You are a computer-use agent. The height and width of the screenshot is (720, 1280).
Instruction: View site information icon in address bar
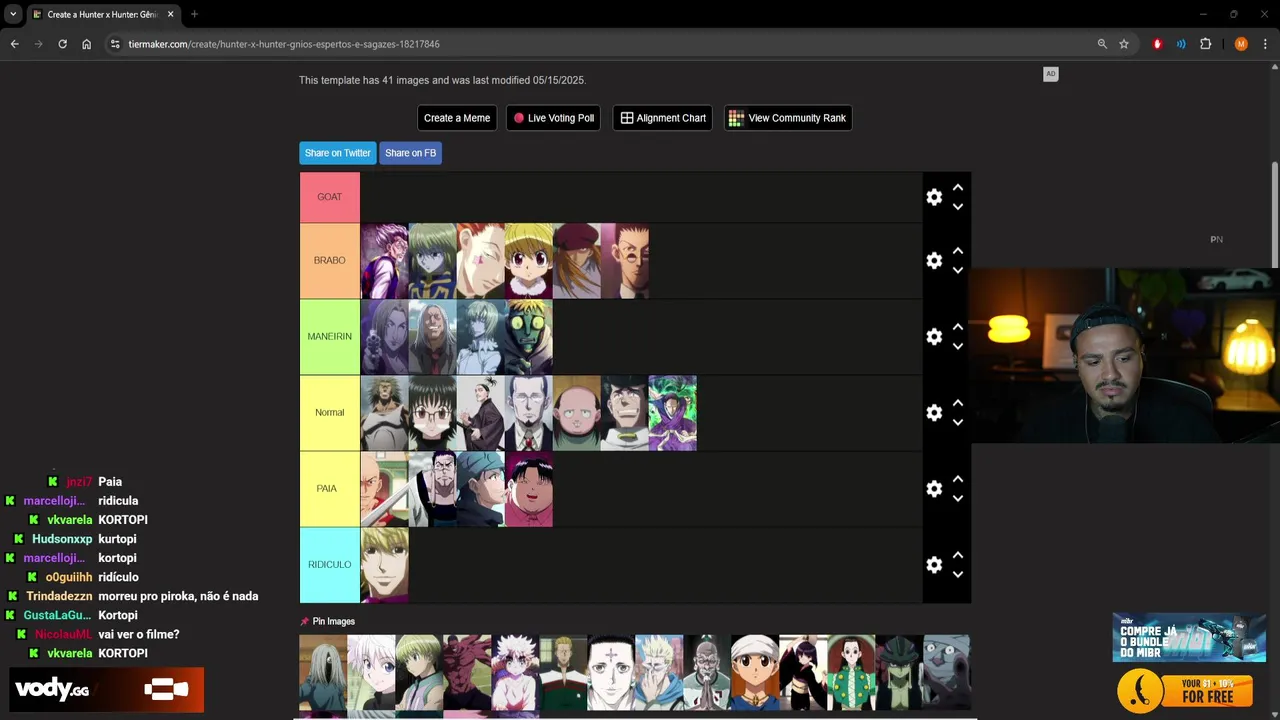pos(115,44)
